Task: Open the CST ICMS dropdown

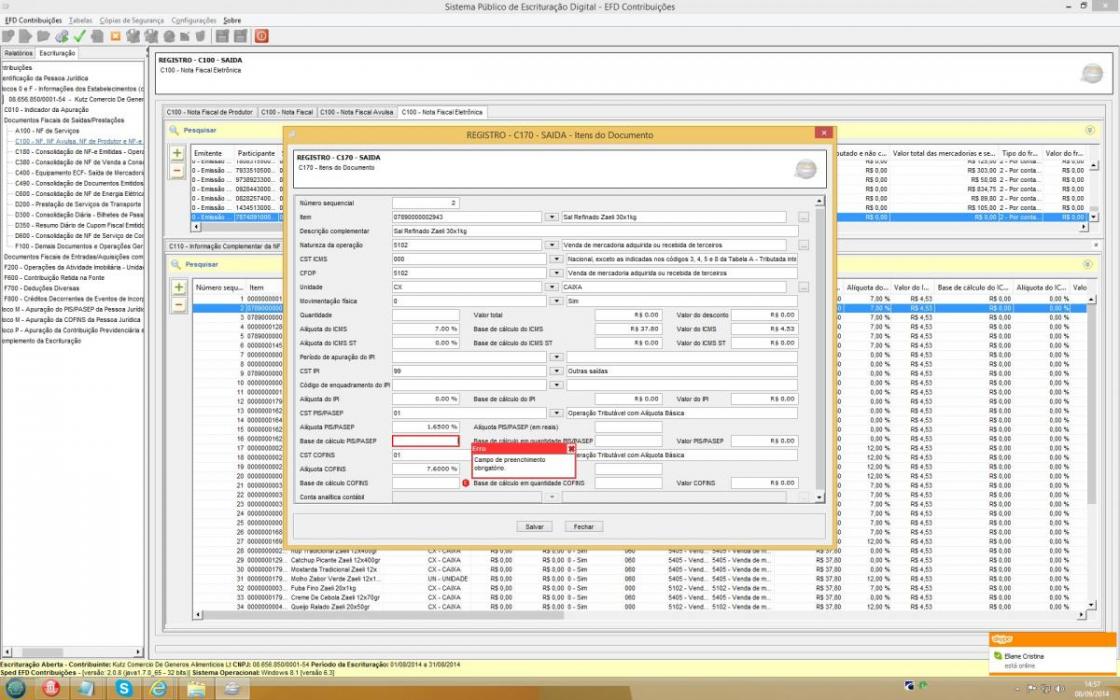Action: 556,259
